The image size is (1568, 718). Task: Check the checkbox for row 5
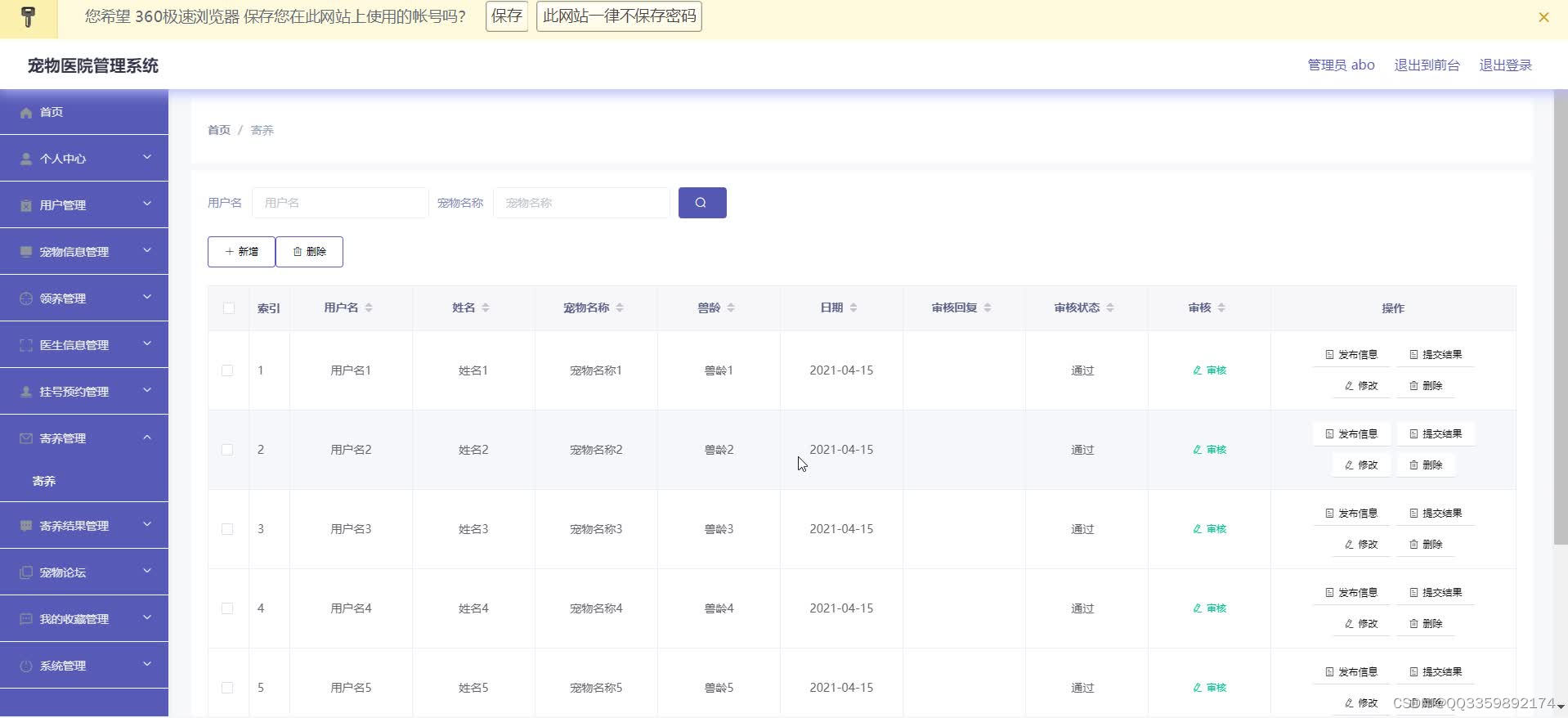click(227, 688)
